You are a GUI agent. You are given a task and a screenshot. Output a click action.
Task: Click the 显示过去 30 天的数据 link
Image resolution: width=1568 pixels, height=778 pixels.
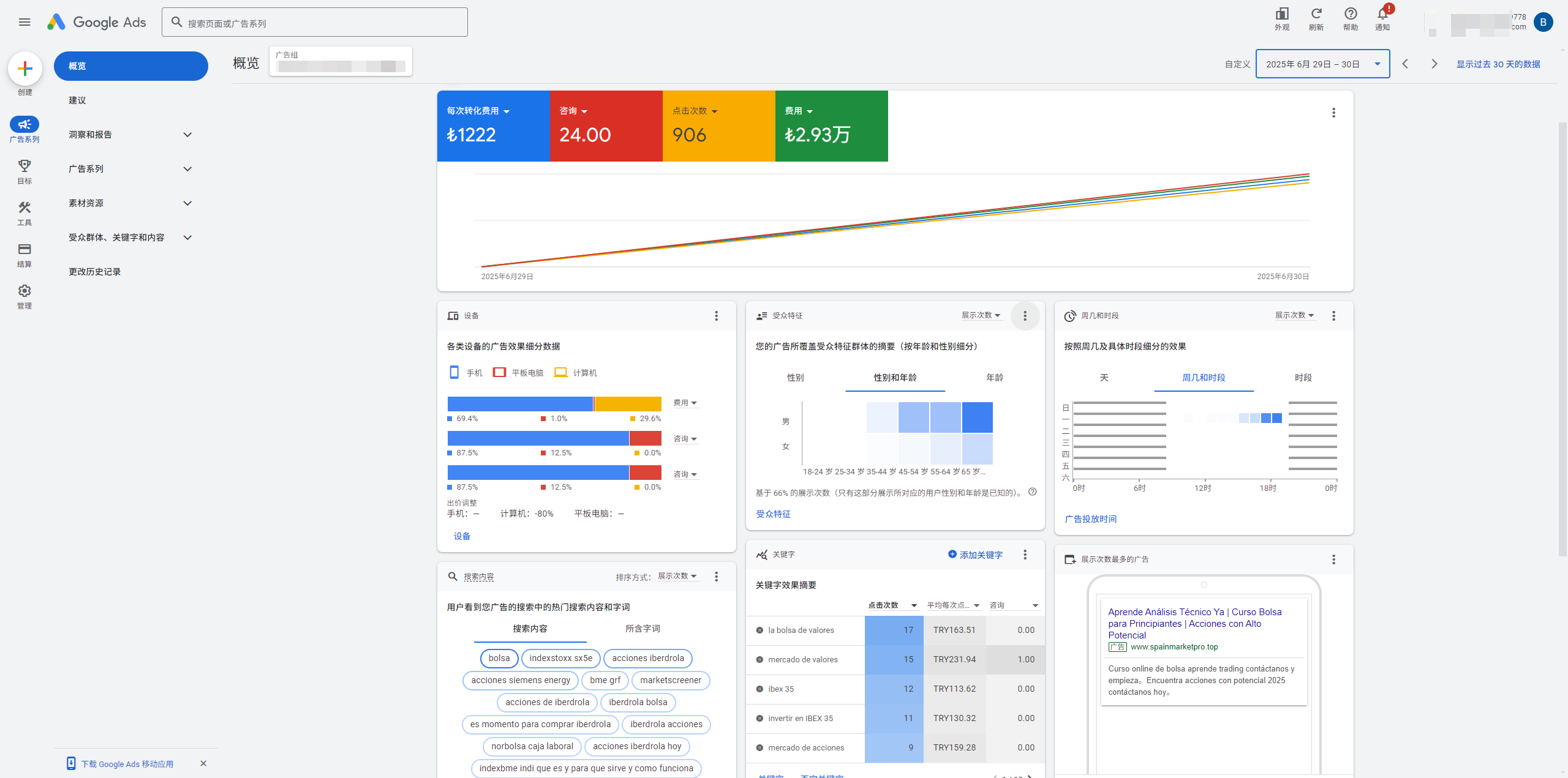(1498, 64)
